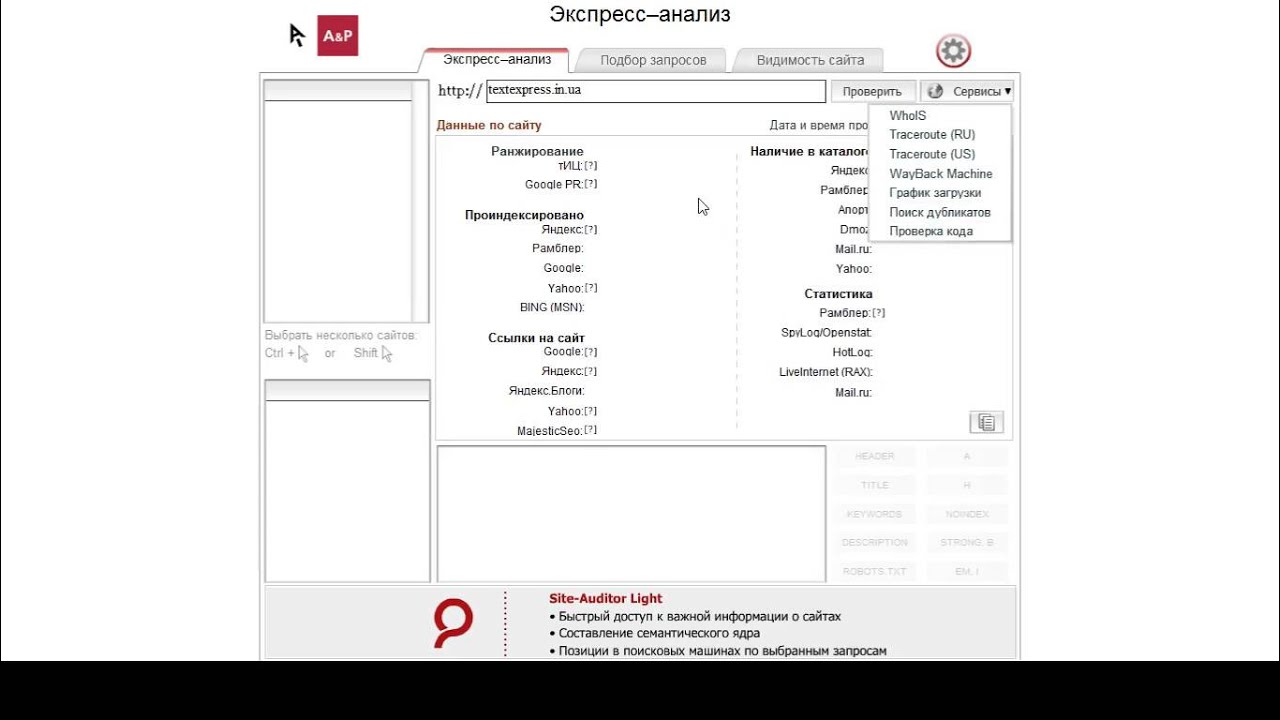Click the Site-Auditor Light banner title
Image resolution: width=1280 pixels, height=720 pixels.
pos(606,598)
